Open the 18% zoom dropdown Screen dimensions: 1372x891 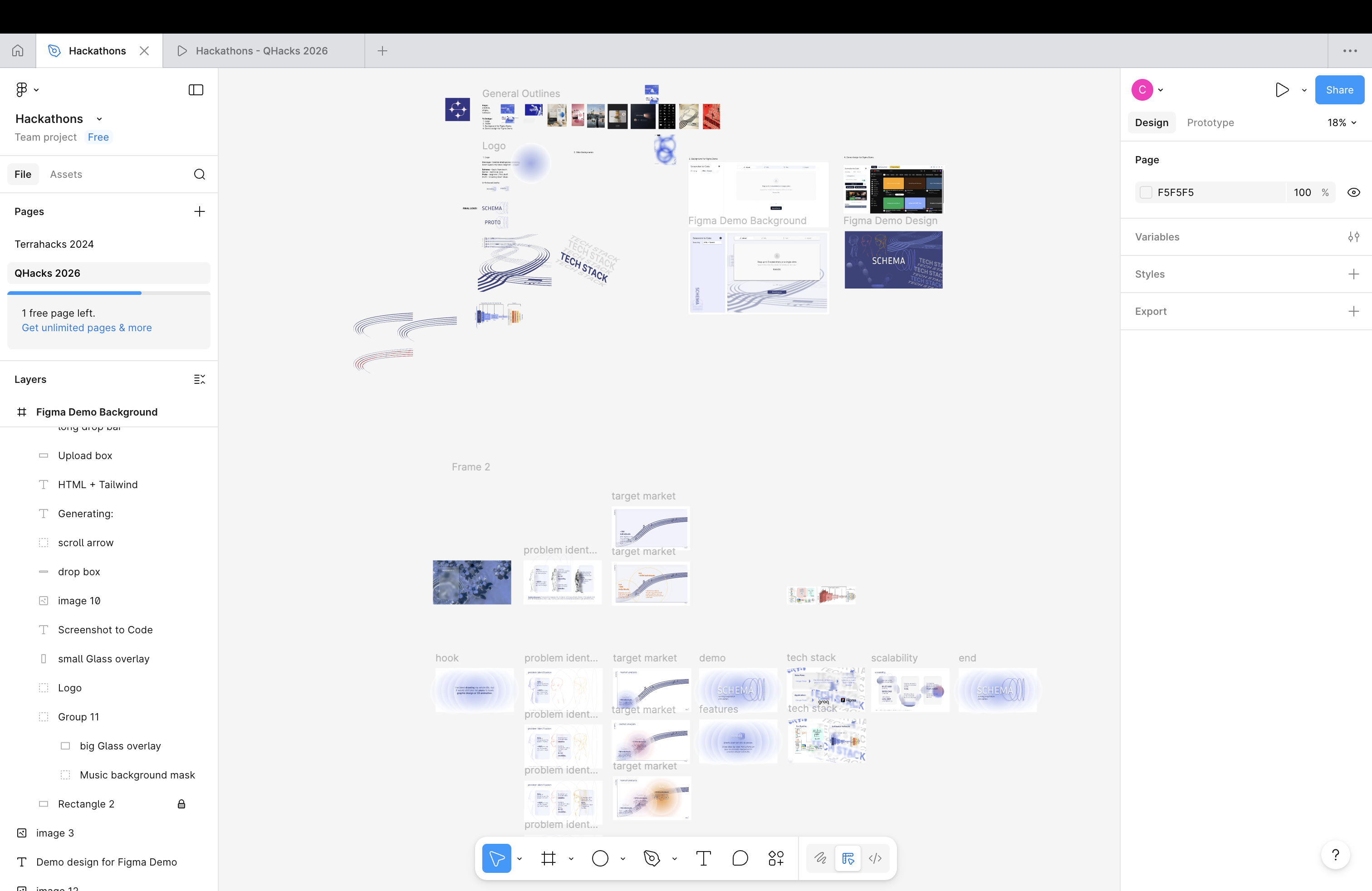(x=1342, y=123)
